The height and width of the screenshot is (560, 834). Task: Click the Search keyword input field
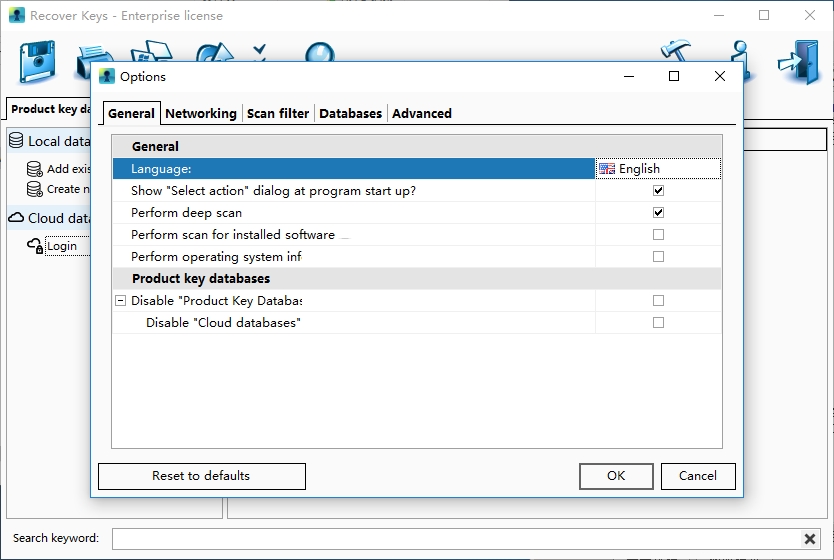pos(456,539)
